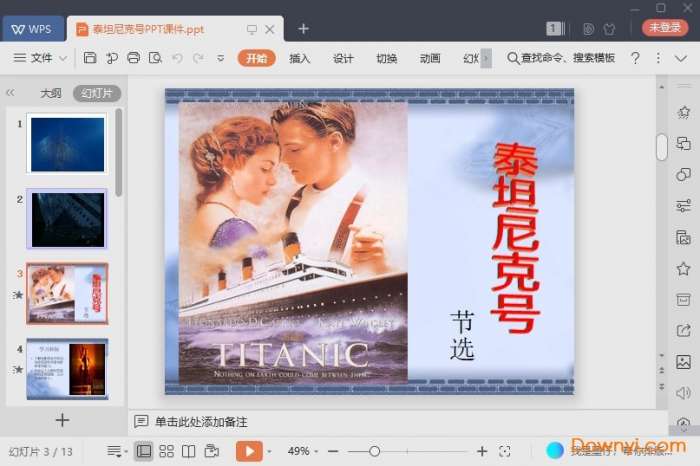The image size is (700, 466).
Task: Click the presentation display icon in document tab
Action: (x=252, y=29)
